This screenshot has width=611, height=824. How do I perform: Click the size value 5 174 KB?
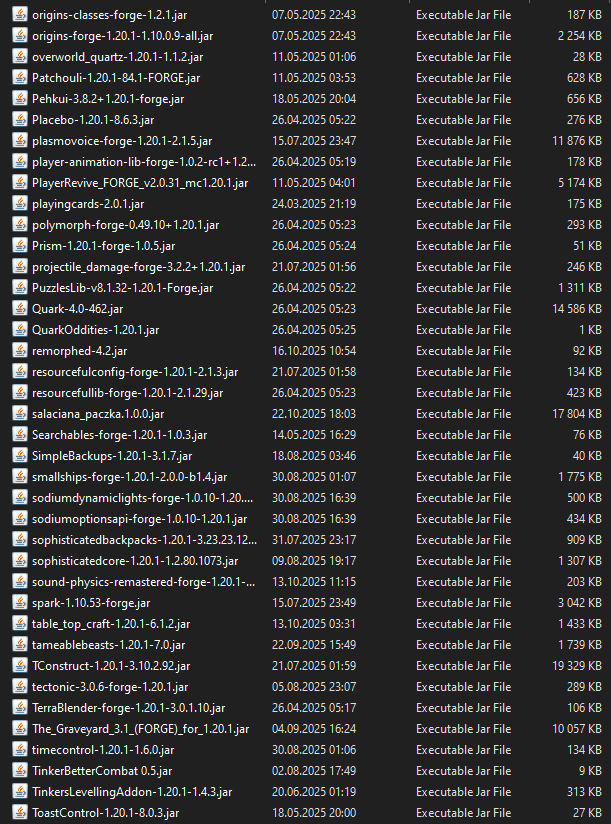(x=579, y=183)
